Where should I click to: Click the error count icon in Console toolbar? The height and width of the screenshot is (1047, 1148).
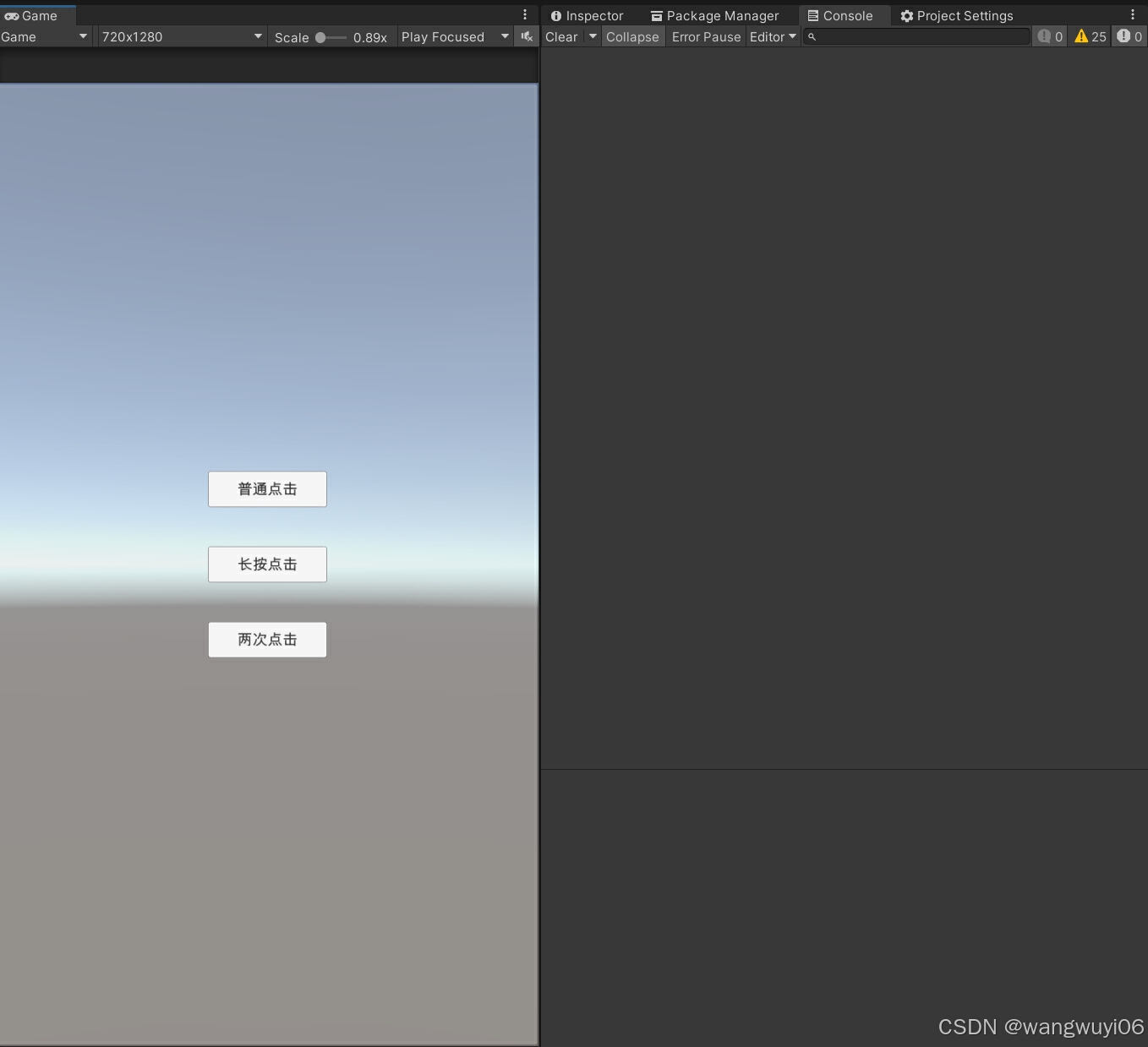(1129, 36)
